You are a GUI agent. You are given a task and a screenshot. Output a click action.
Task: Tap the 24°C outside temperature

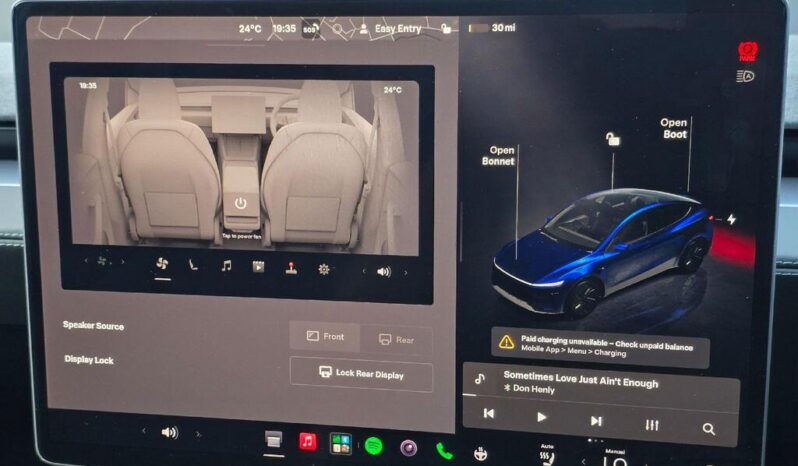click(250, 28)
